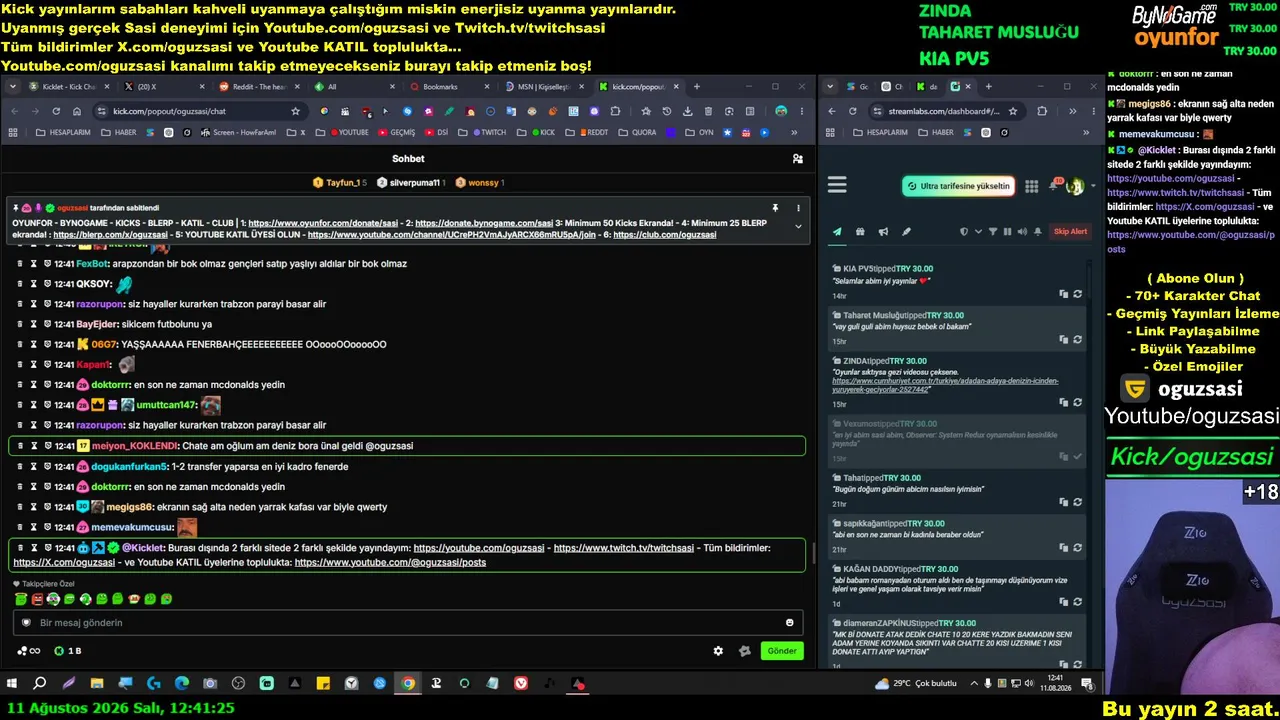Replay KIA PV5 tip alert
The height and width of the screenshot is (720, 1280).
(x=1077, y=294)
